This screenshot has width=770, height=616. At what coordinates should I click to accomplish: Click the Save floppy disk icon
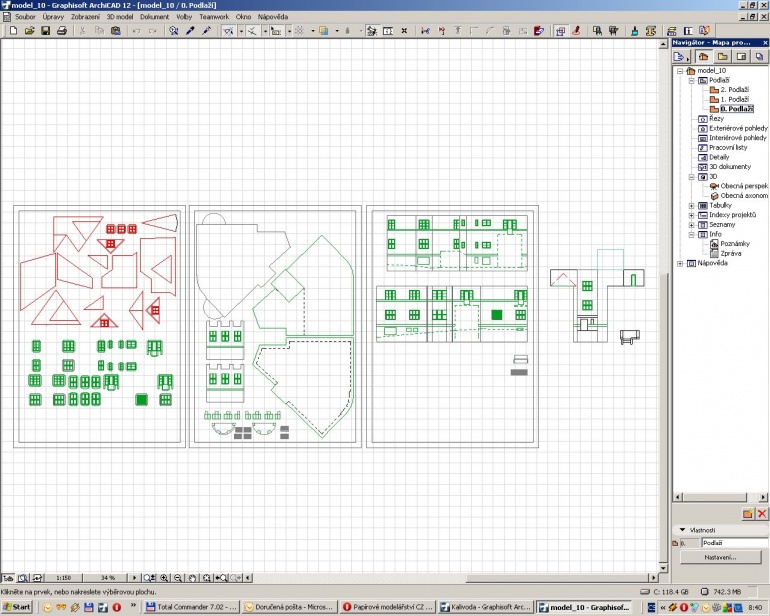(x=46, y=30)
